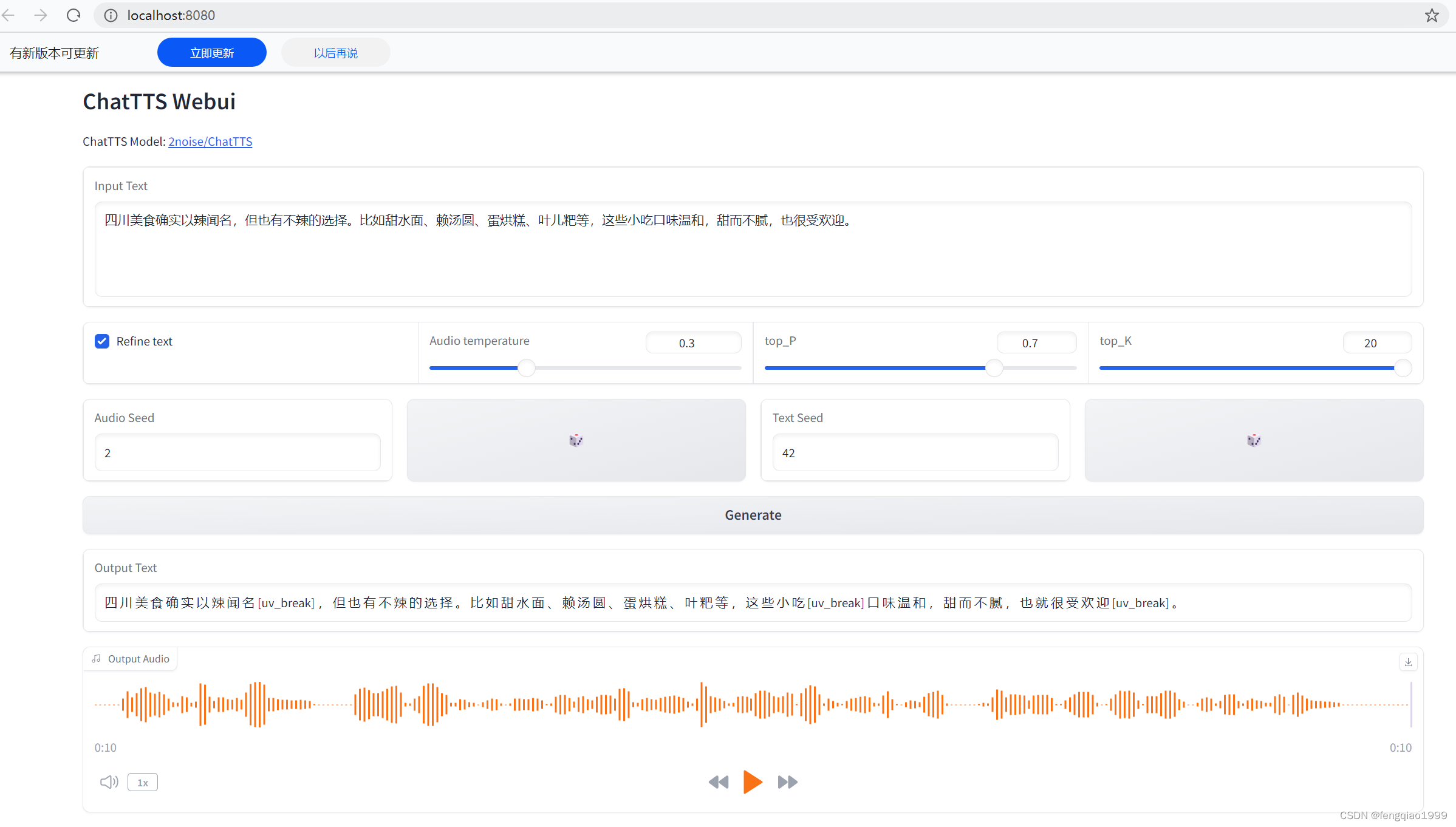Open the 2noise/ChatTTS link
This screenshot has height=827, width=1456.
coord(210,141)
